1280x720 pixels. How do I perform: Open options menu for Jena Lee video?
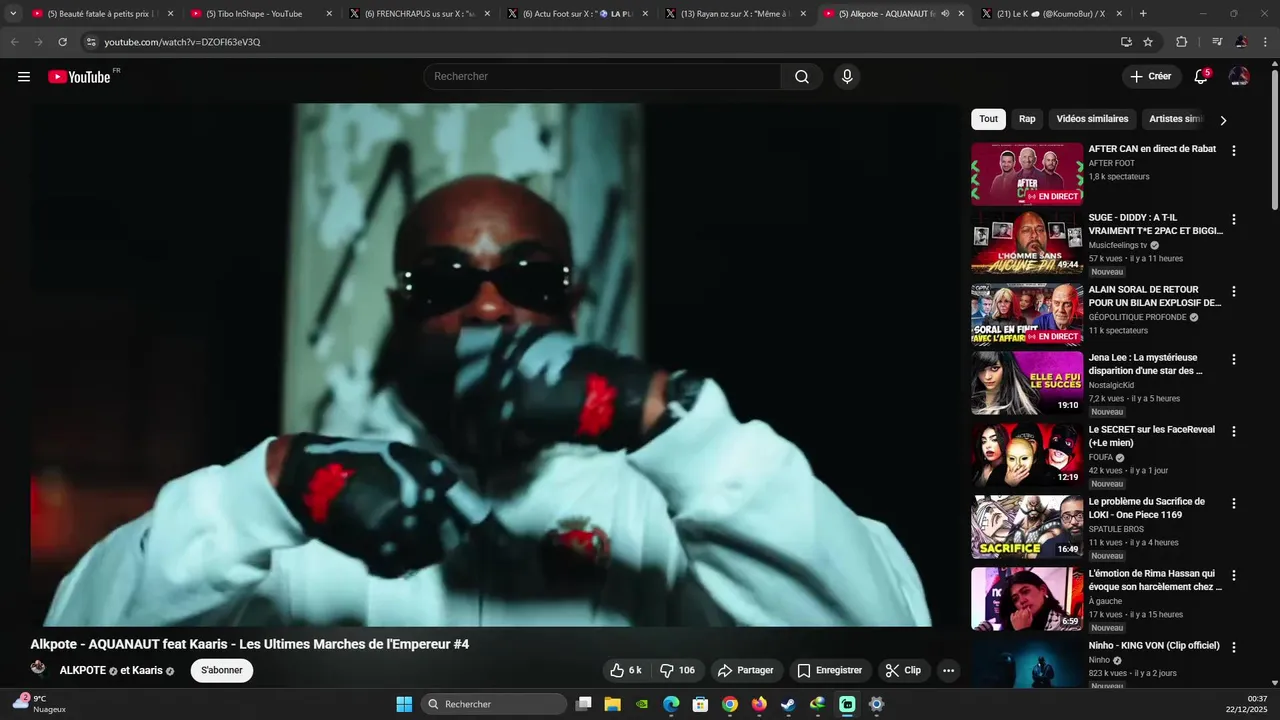coord(1233,359)
